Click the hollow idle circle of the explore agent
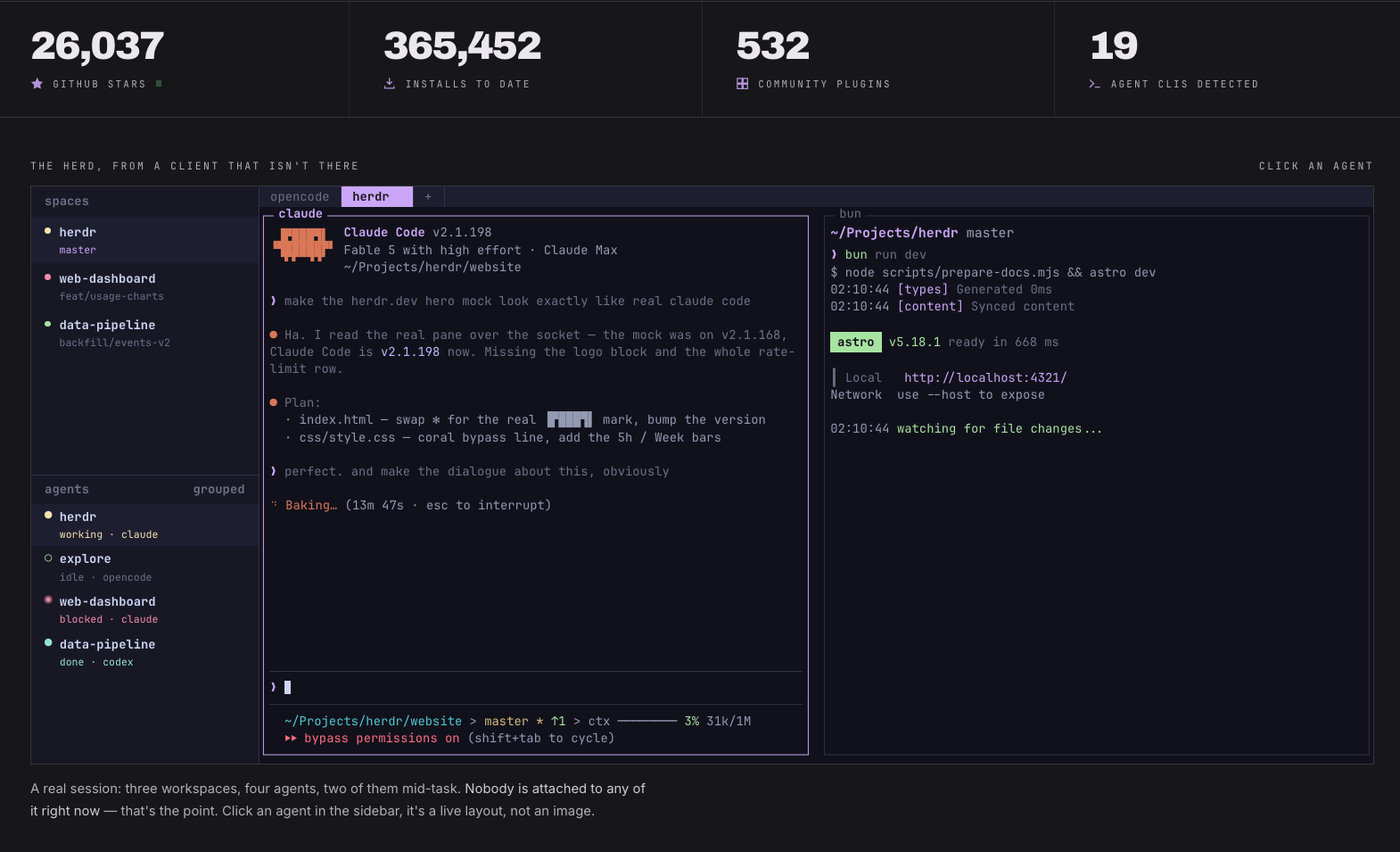 (48, 558)
